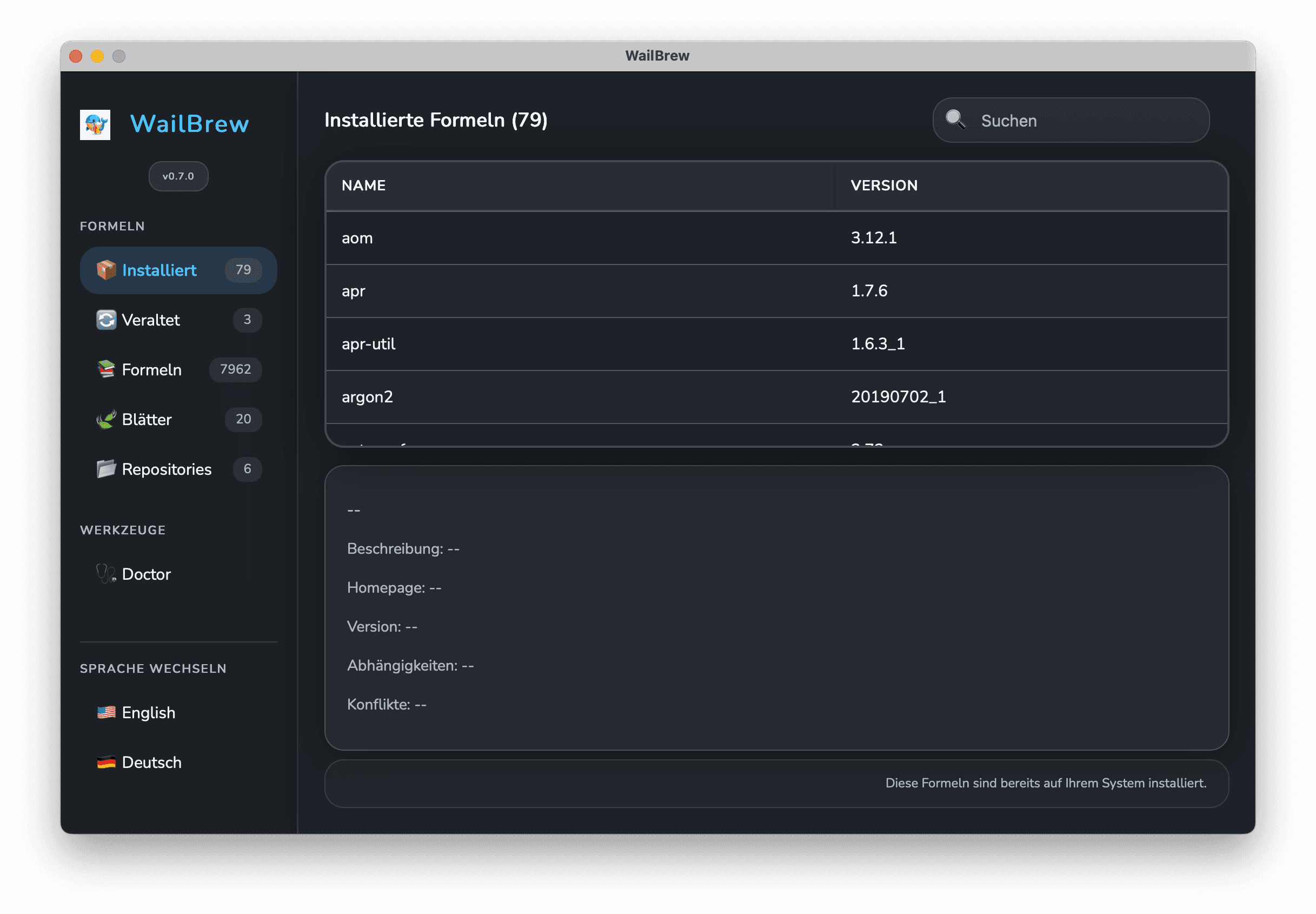
Task: Click the FORMELN sidebar section heading
Action: click(x=112, y=226)
